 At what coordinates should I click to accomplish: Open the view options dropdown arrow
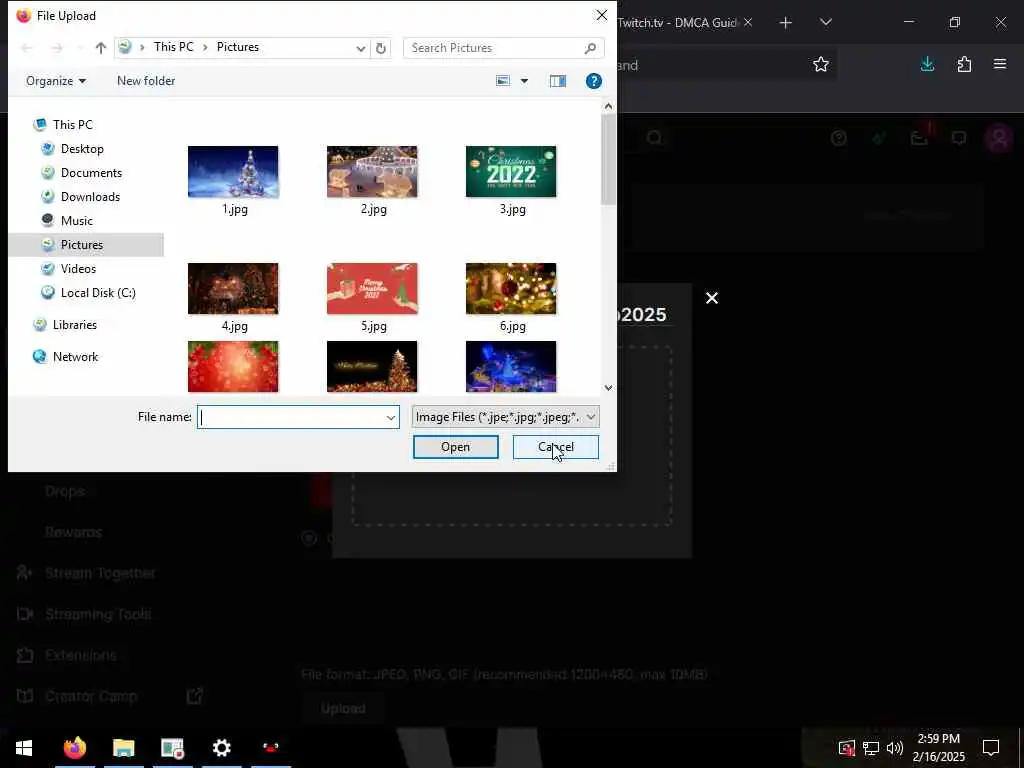coord(524,81)
